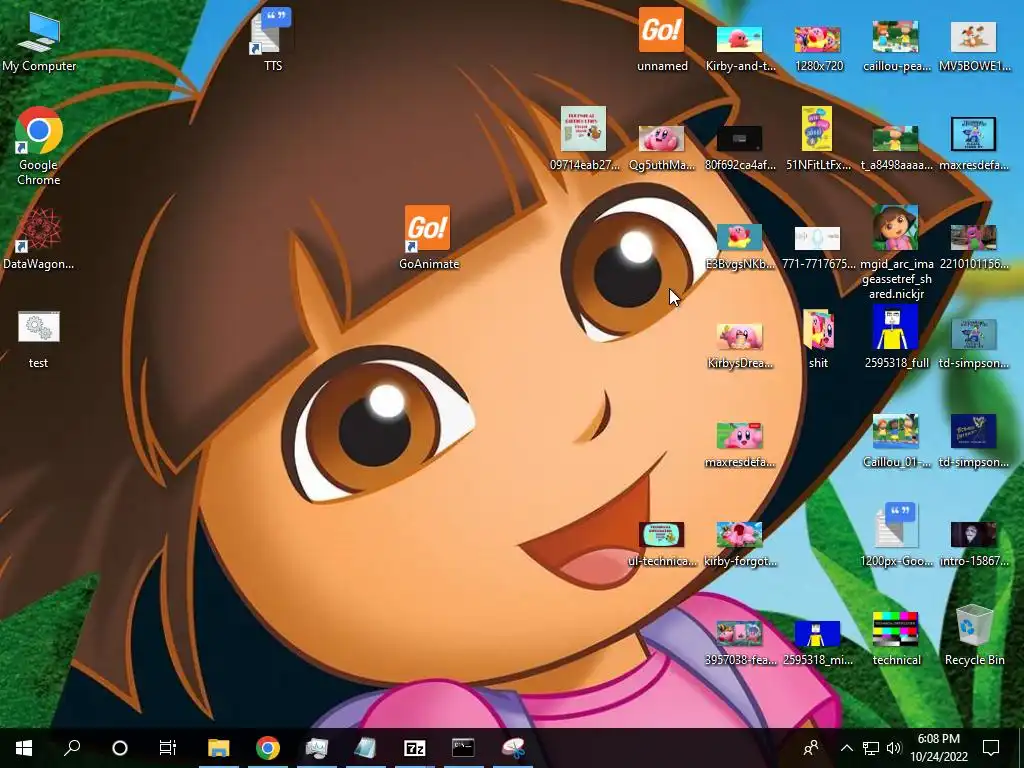Select the MV5BOWE1... image file
This screenshot has width=1024, height=768.
[974, 46]
